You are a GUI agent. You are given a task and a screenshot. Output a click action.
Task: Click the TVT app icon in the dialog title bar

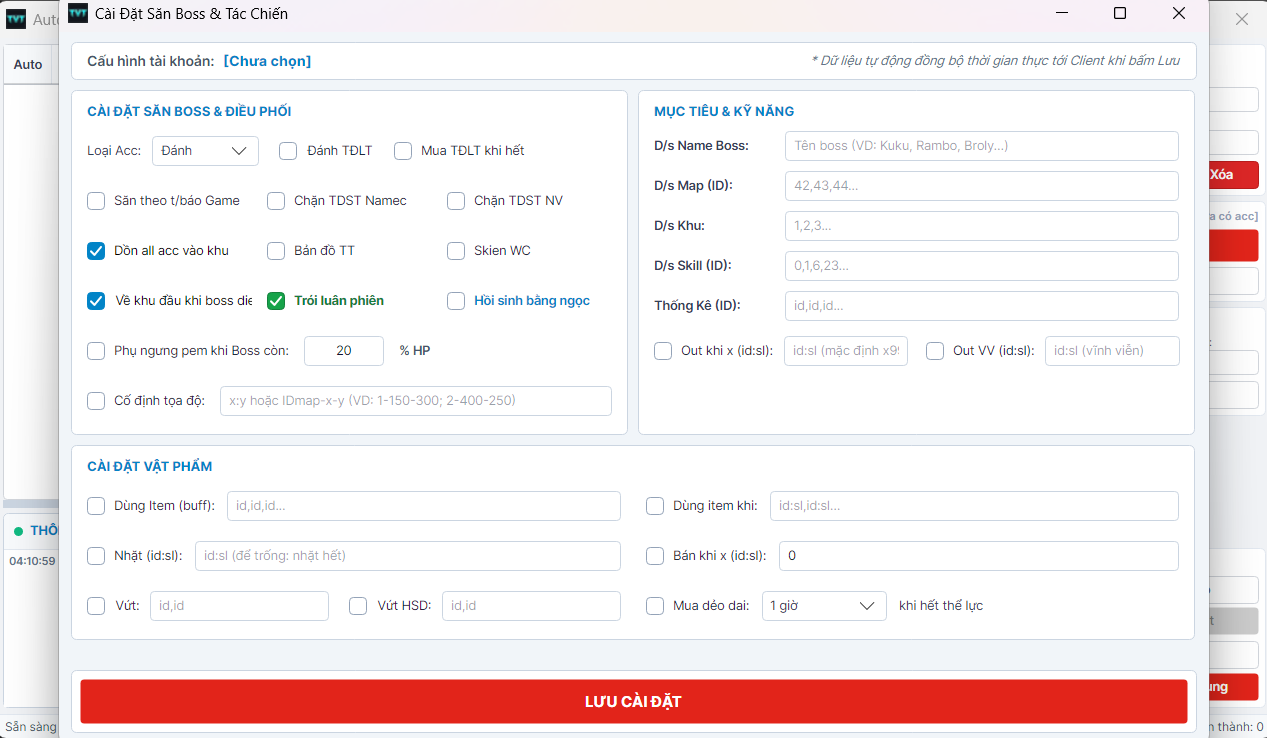pos(77,13)
